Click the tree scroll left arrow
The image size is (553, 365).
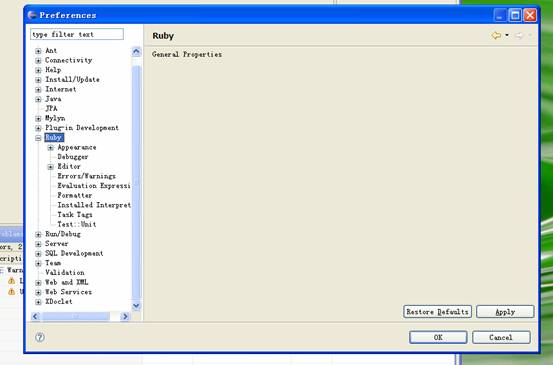click(x=35, y=316)
